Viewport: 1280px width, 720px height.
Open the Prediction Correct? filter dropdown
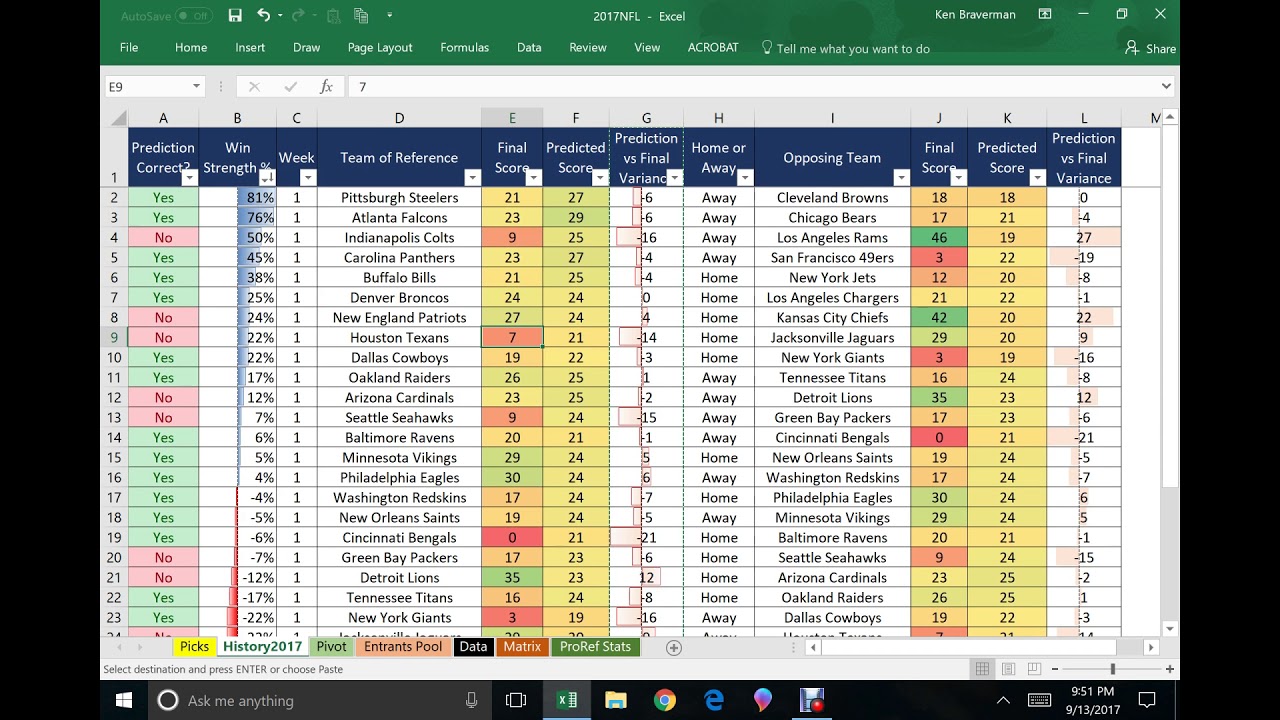(190, 178)
